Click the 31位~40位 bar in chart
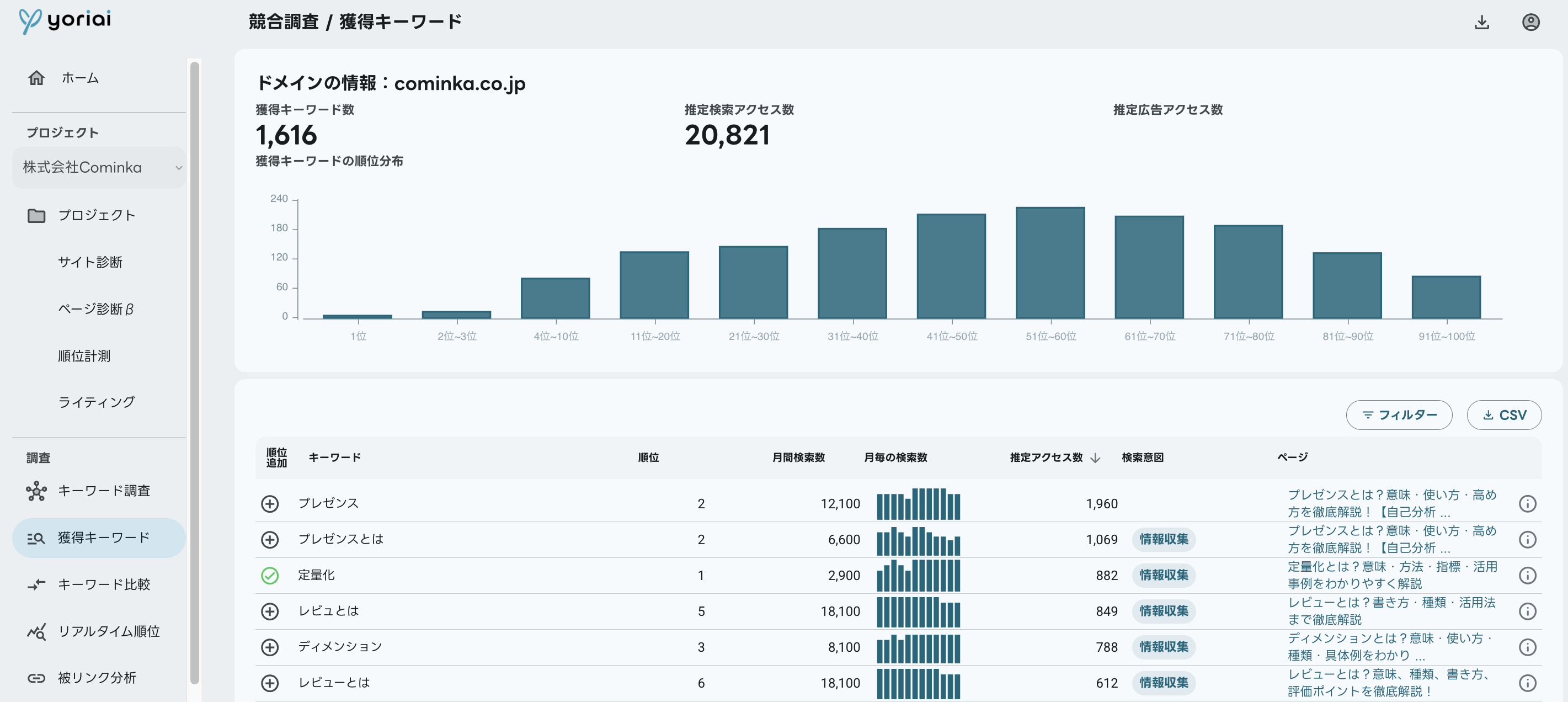1568x702 pixels. [x=852, y=273]
